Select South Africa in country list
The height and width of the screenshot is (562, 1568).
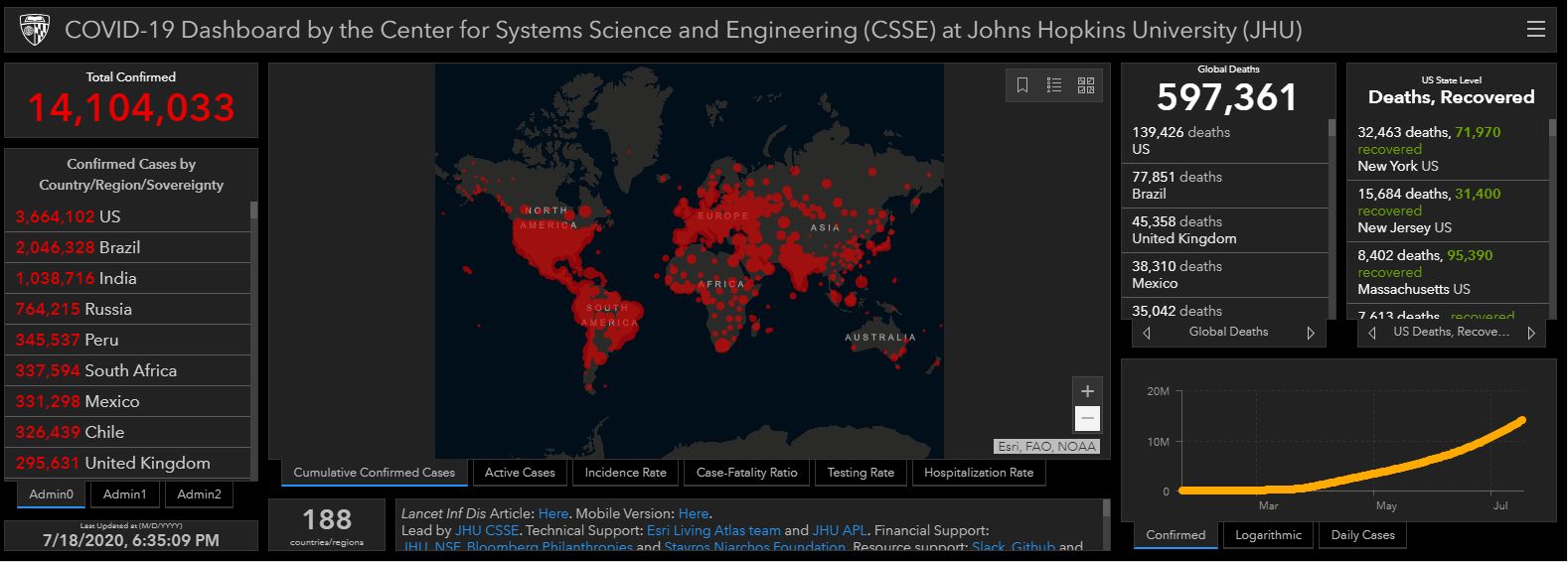click(129, 370)
